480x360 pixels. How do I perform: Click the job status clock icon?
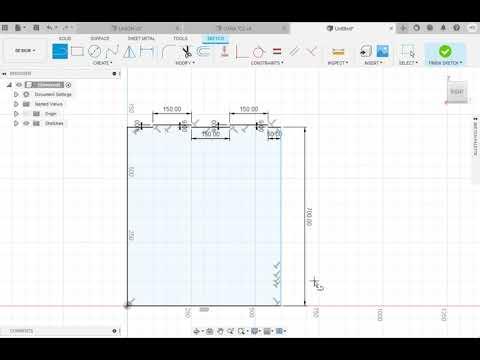point(430,28)
